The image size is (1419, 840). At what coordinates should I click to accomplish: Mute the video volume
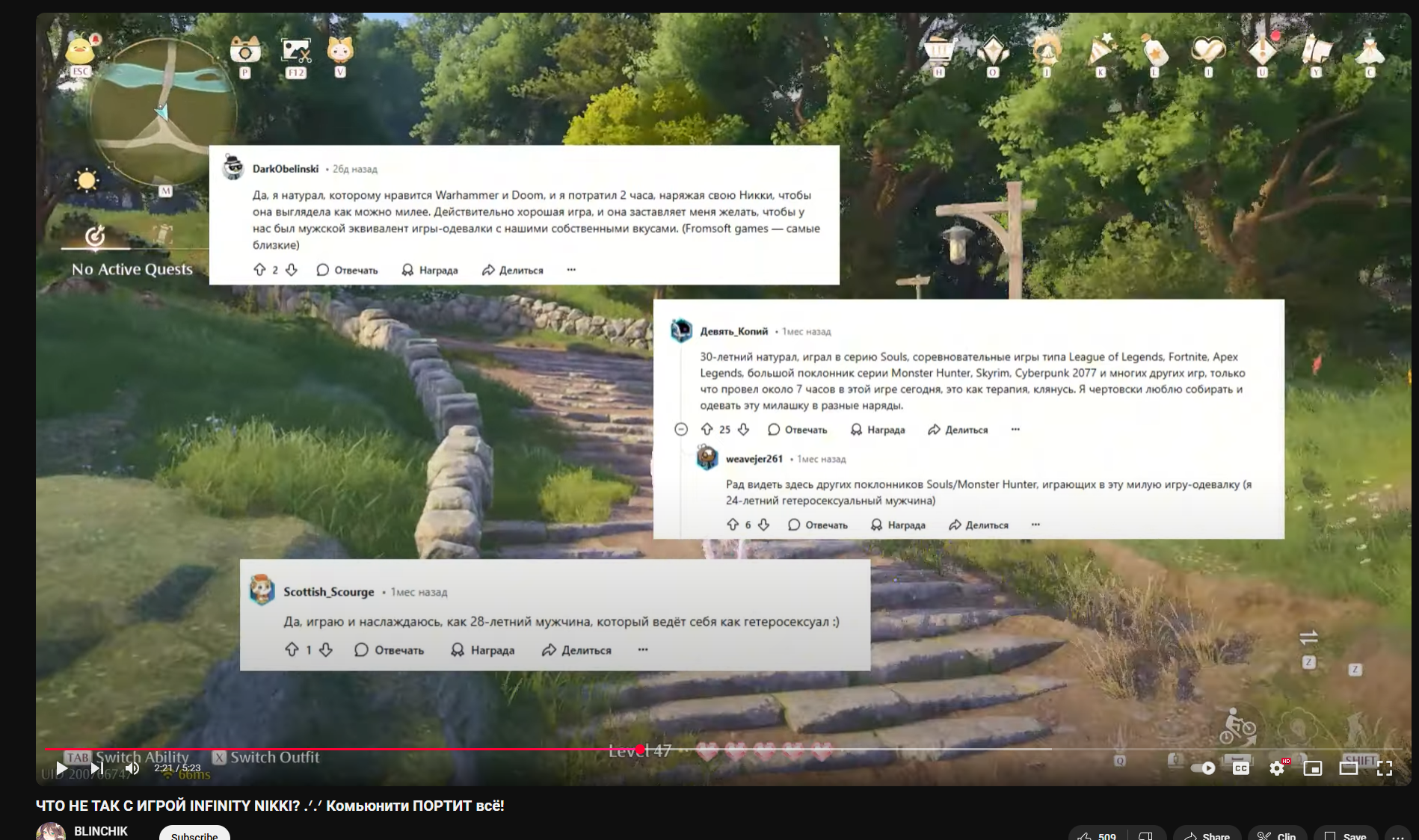pyautogui.click(x=132, y=768)
